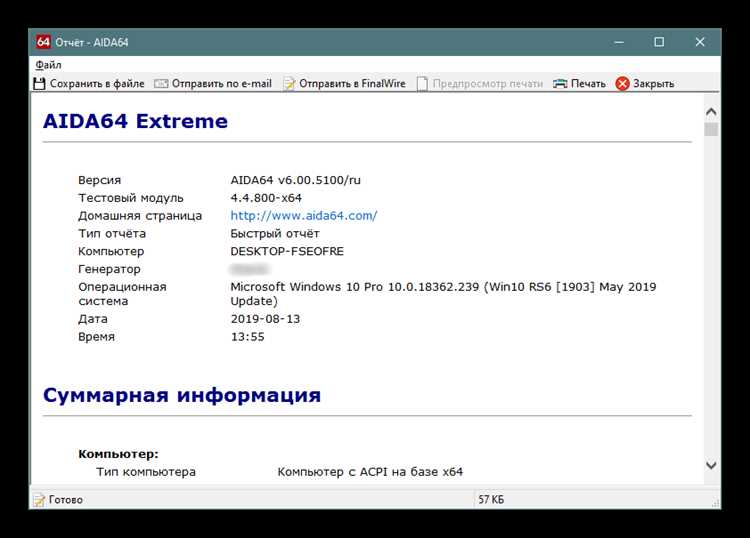Click the scrollbar down arrow
The image size is (750, 538).
click(x=711, y=465)
